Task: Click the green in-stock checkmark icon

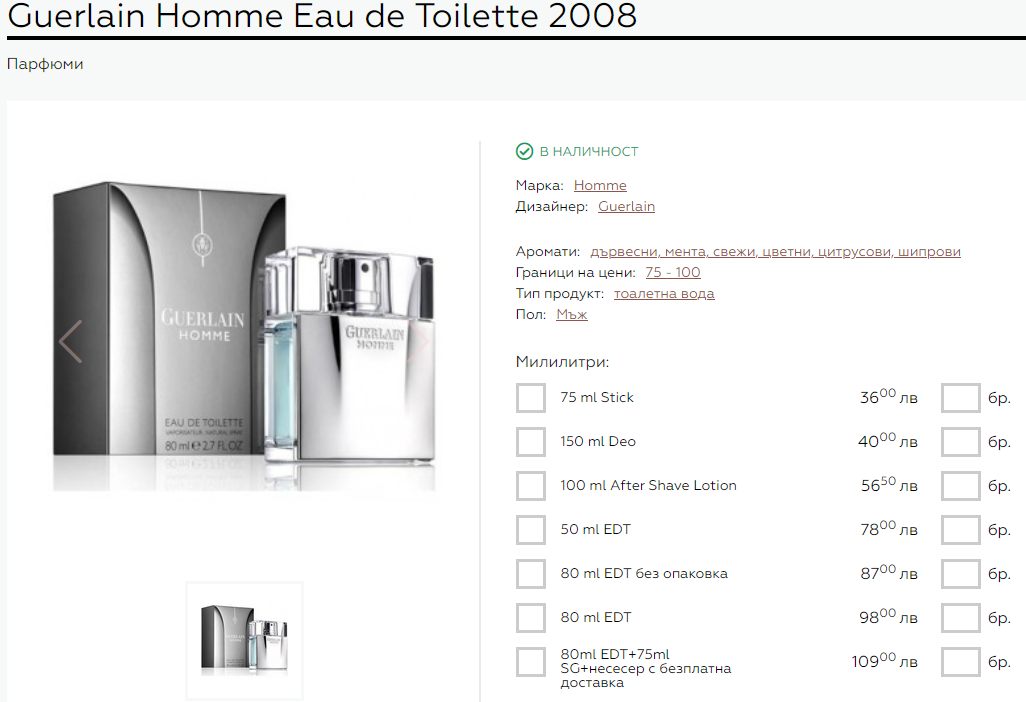Action: 524,152
